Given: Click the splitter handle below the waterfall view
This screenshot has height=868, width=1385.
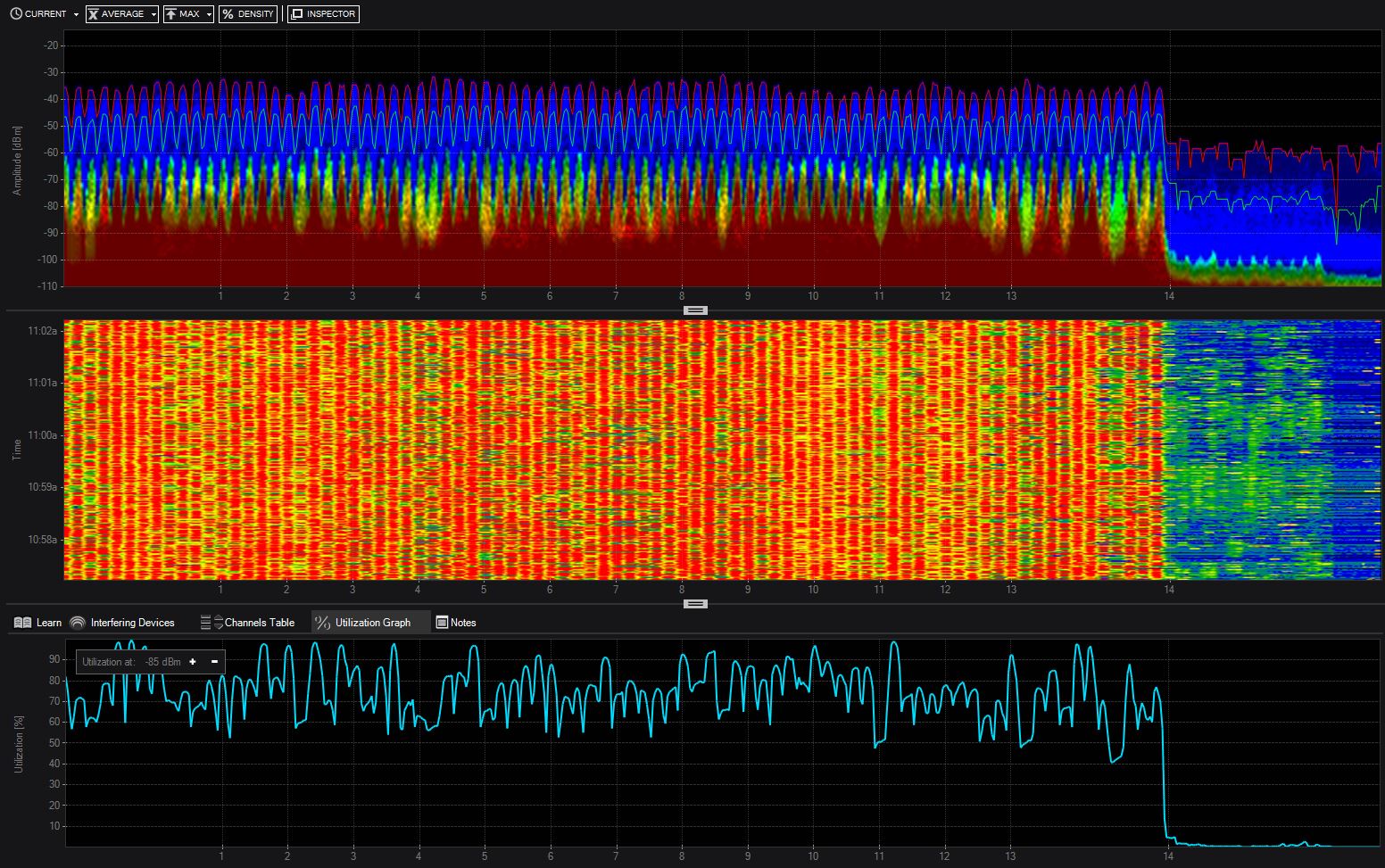Looking at the screenshot, I should [x=695, y=604].
